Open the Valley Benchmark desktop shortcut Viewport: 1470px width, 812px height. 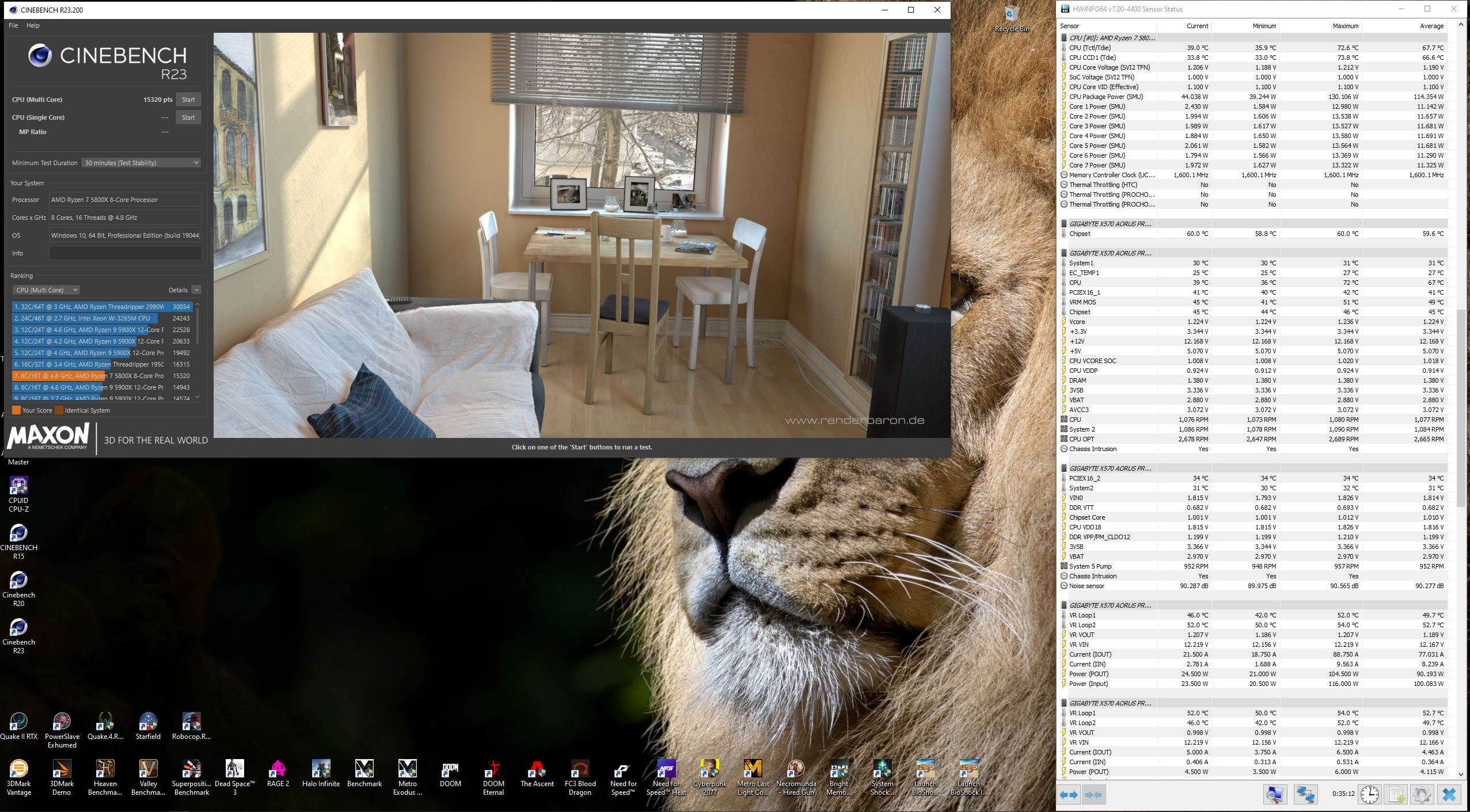coord(148,777)
